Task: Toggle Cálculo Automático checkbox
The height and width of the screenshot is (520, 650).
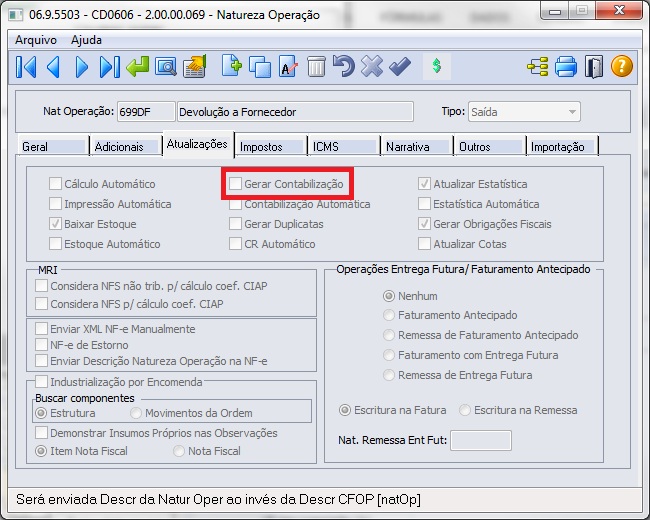Action: pyautogui.click(x=55, y=184)
